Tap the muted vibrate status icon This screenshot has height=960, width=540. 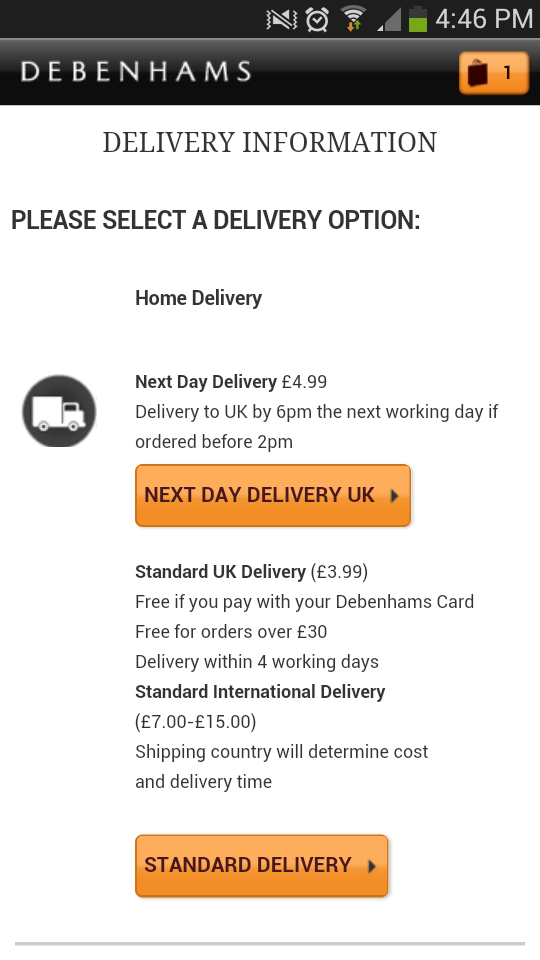(282, 20)
